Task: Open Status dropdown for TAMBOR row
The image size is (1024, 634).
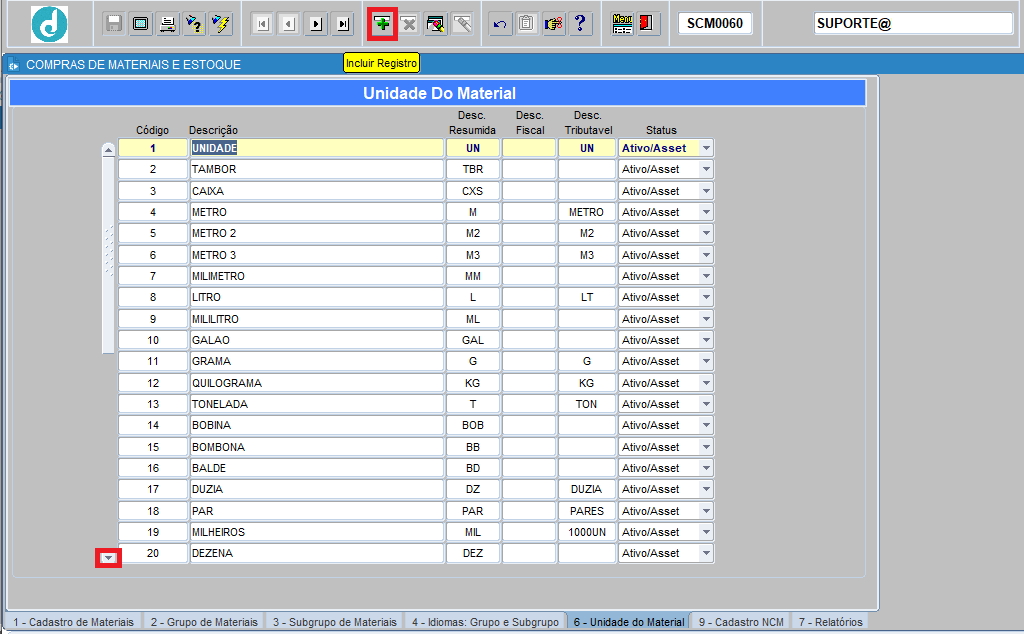Action: coord(706,169)
